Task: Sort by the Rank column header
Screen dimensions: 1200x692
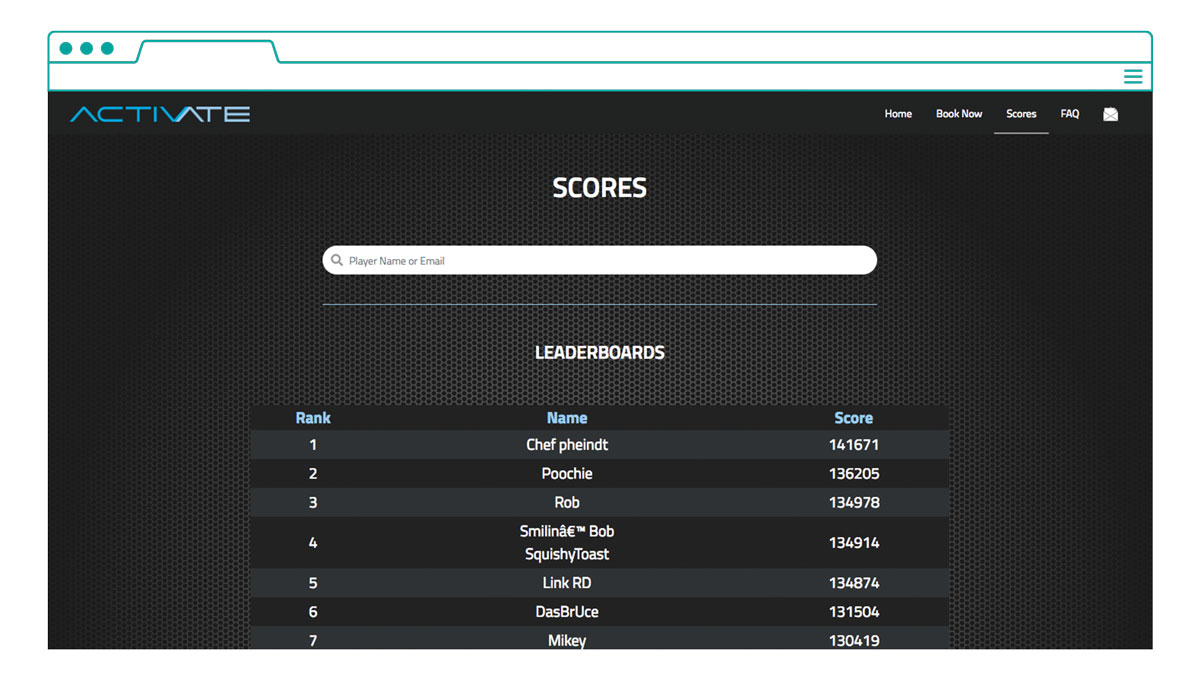Action: click(x=313, y=418)
